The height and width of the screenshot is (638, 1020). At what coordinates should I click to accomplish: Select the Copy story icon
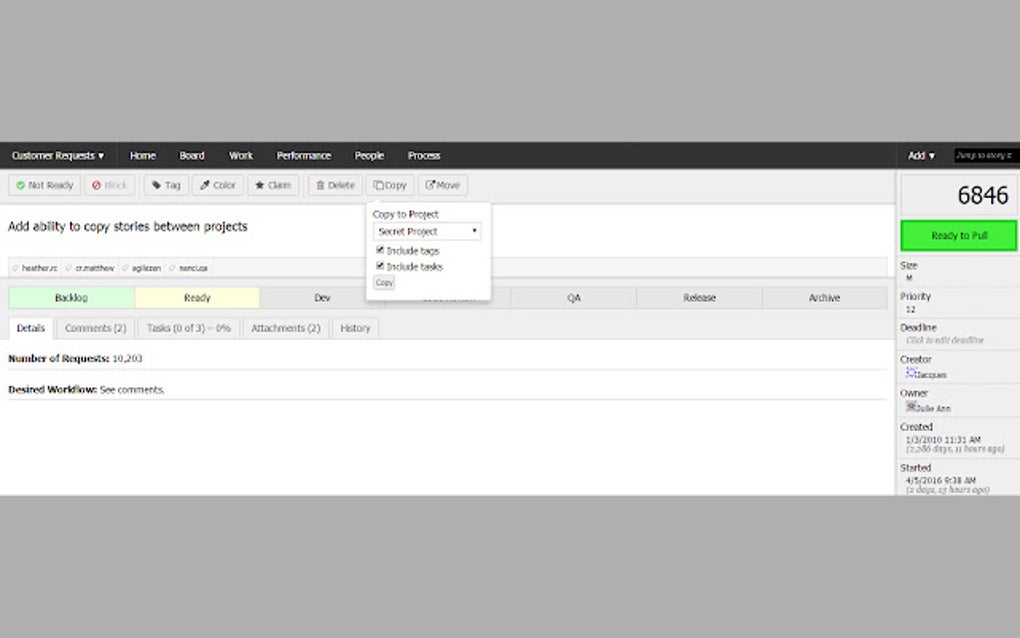coord(378,185)
